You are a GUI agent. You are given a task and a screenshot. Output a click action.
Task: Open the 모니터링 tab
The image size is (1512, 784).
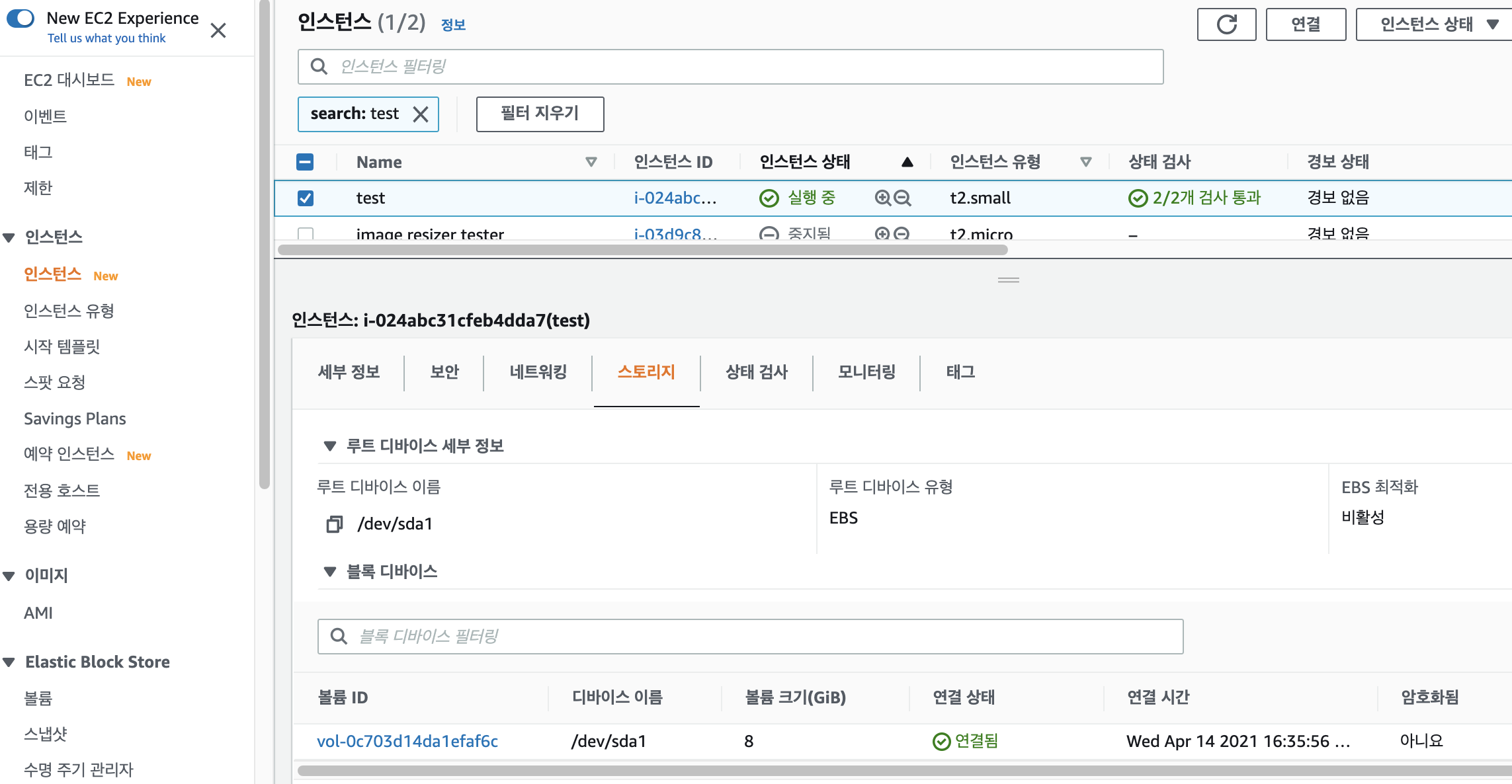point(866,372)
